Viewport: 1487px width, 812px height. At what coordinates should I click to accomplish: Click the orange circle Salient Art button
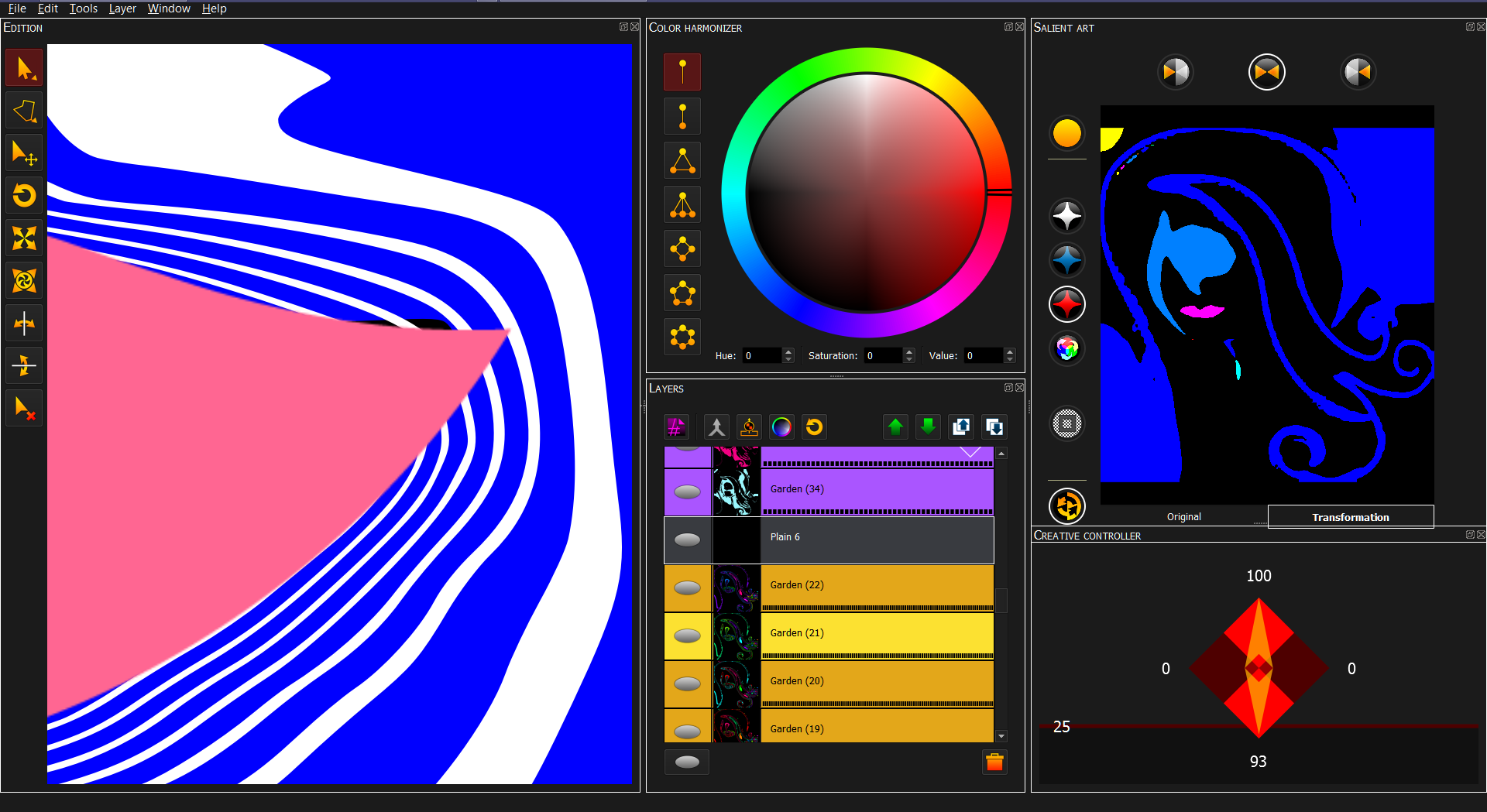tap(1066, 133)
